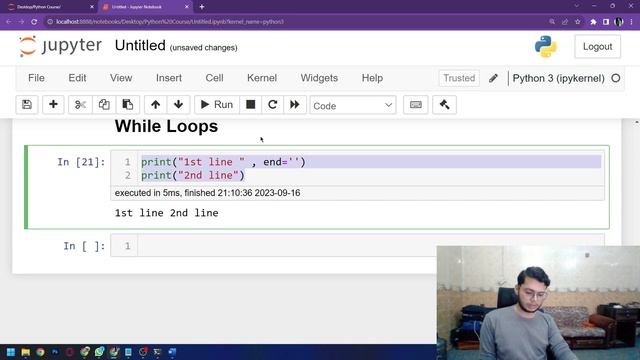The image size is (640, 360).
Task: Move selected cell up
Action: pos(156,105)
